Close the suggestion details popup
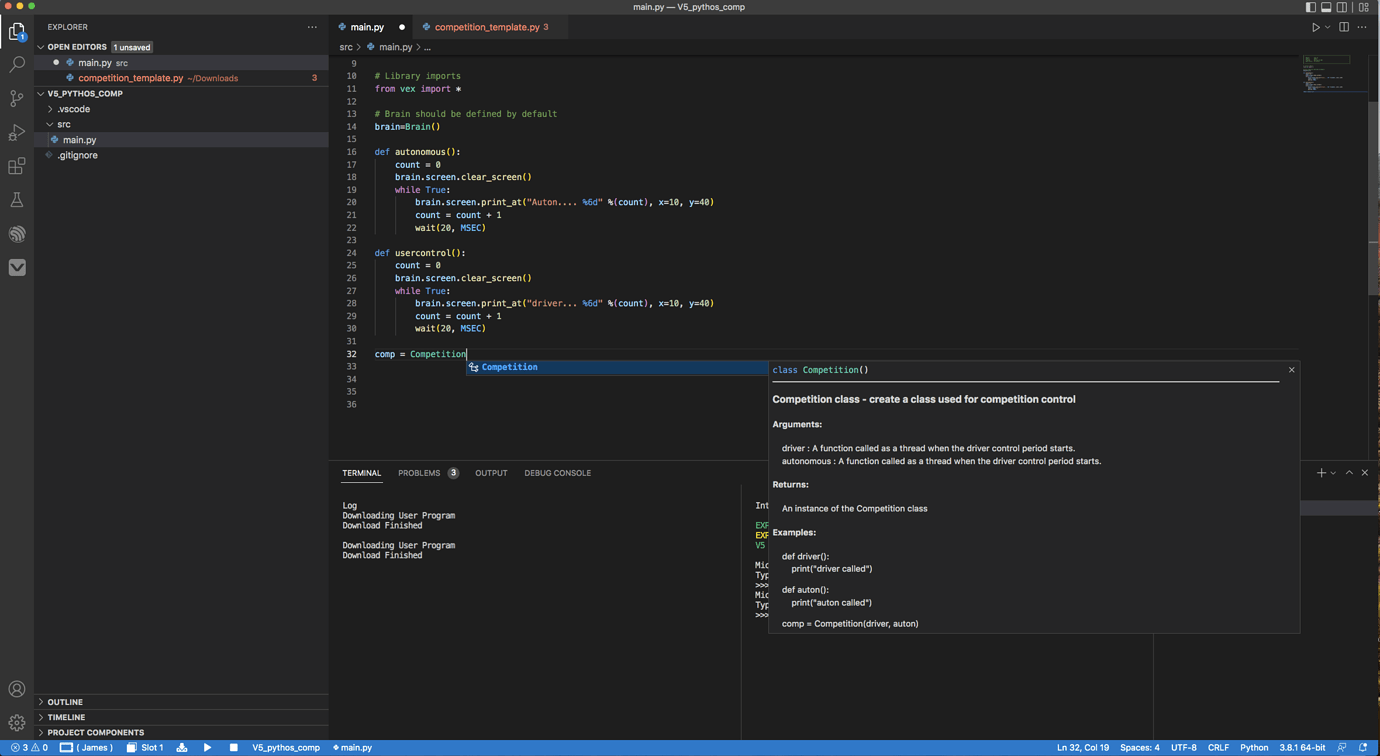 click(1291, 370)
